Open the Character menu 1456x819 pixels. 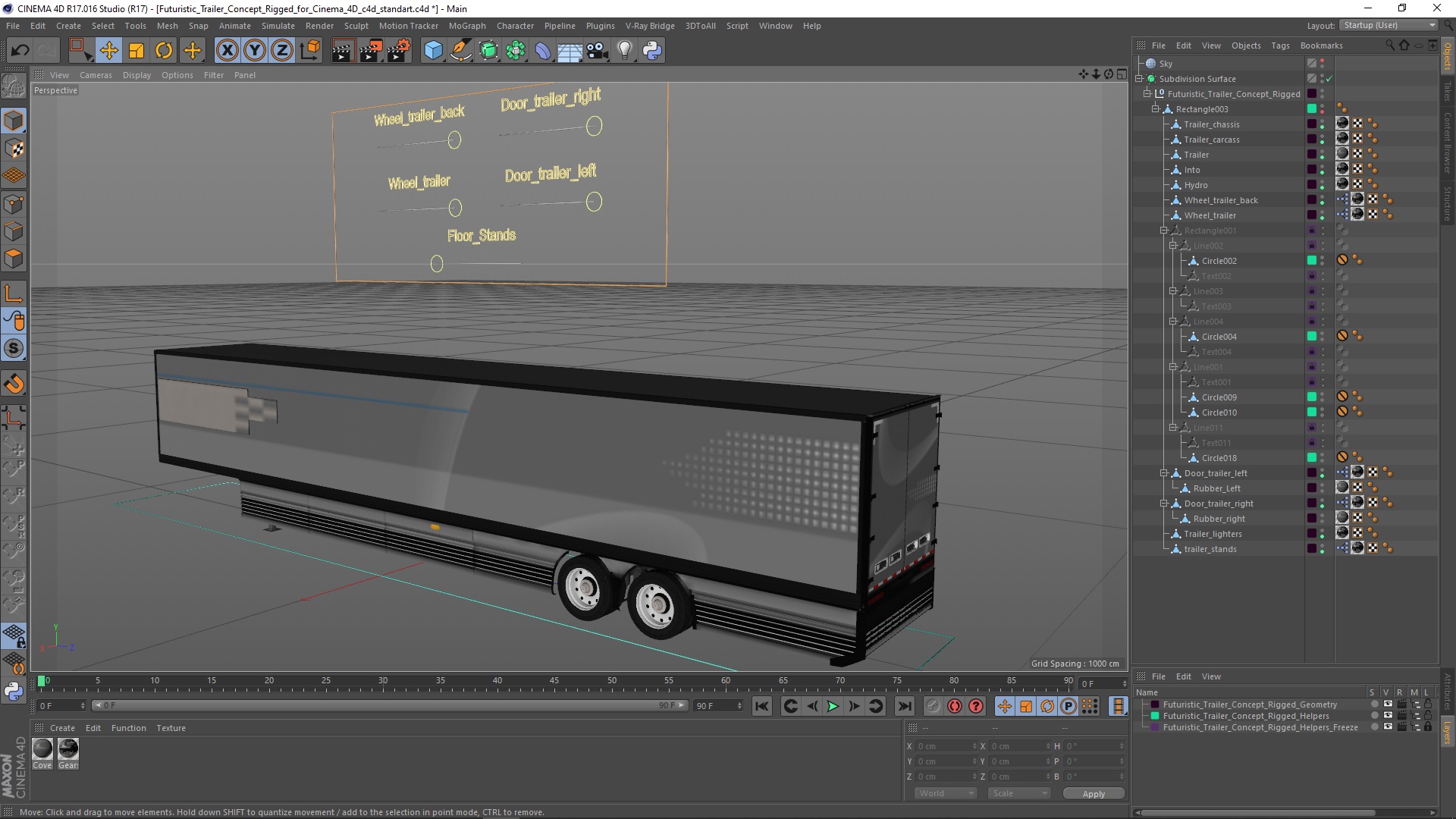pos(516,26)
